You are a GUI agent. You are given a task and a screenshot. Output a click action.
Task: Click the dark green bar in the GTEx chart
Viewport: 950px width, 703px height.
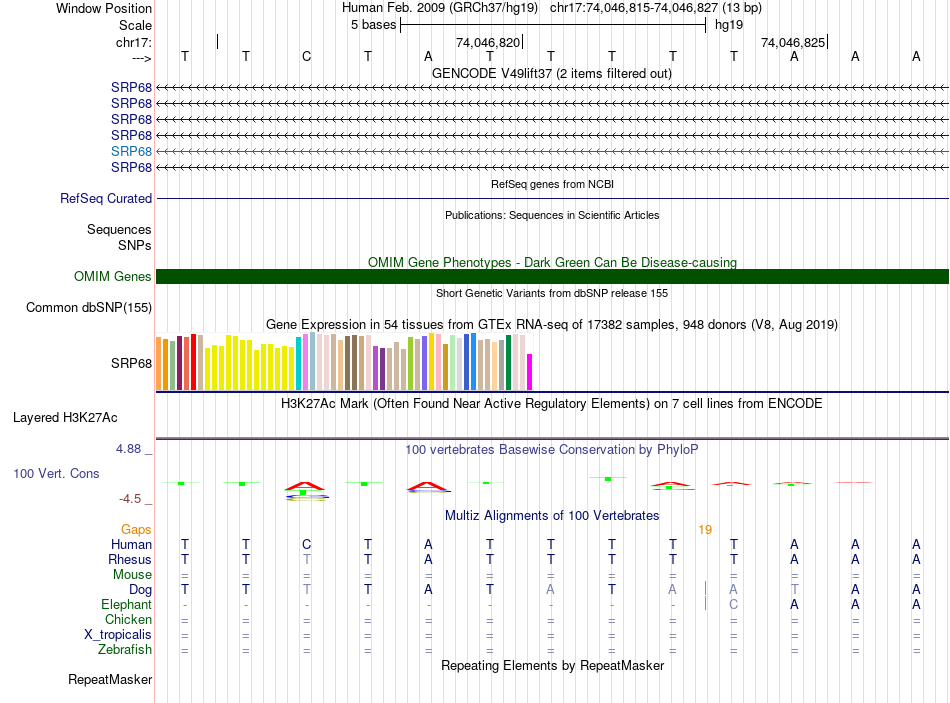click(508, 362)
